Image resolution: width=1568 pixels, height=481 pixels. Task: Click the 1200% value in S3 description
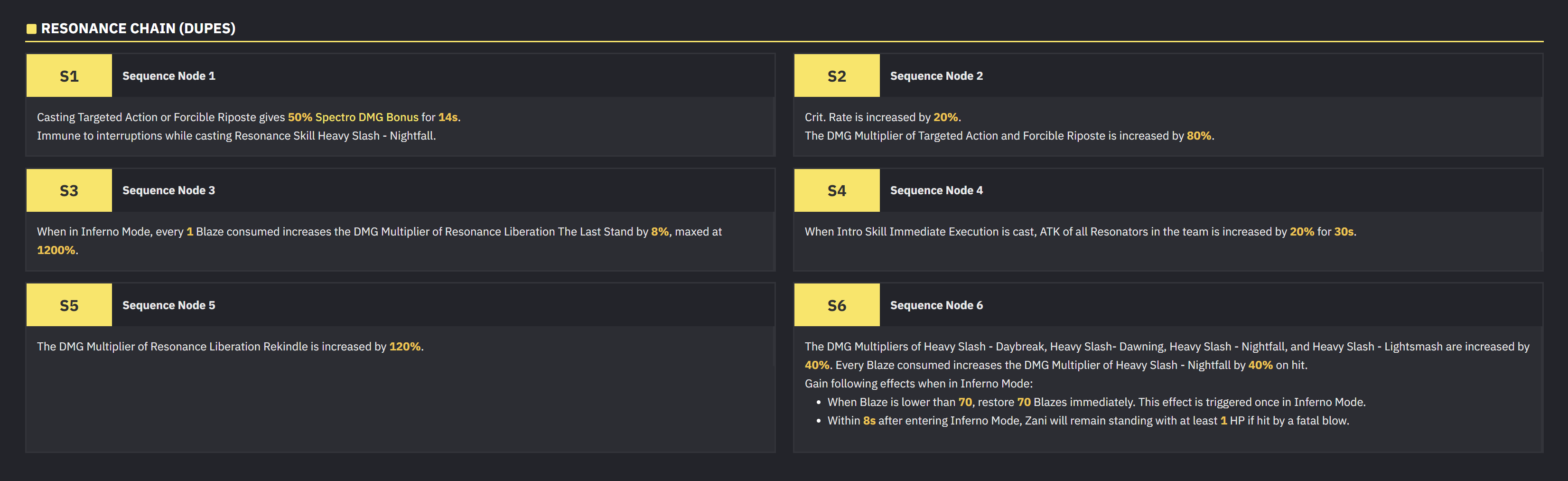(x=56, y=250)
